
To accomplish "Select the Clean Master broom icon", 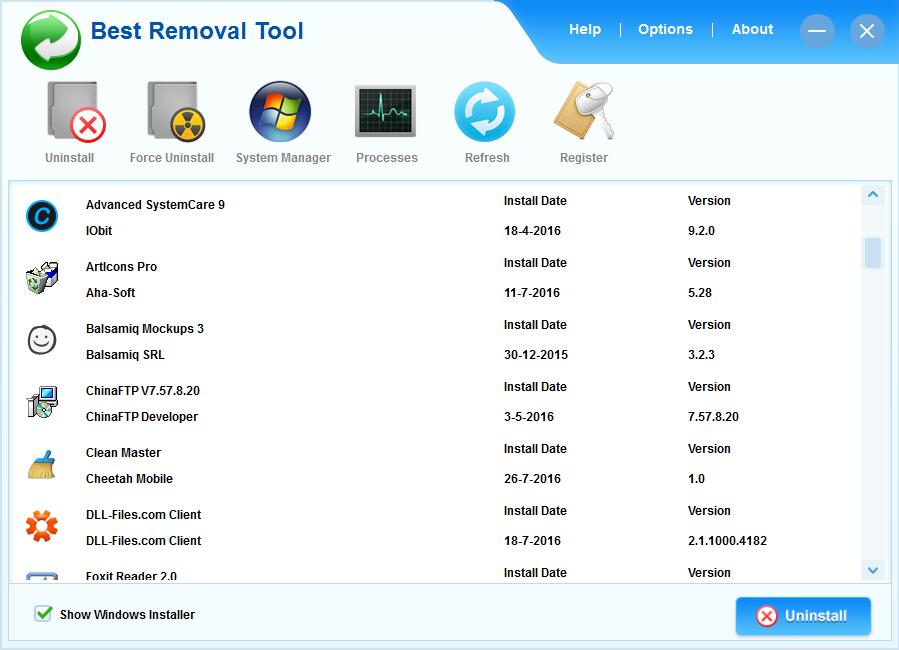I will coord(42,464).
